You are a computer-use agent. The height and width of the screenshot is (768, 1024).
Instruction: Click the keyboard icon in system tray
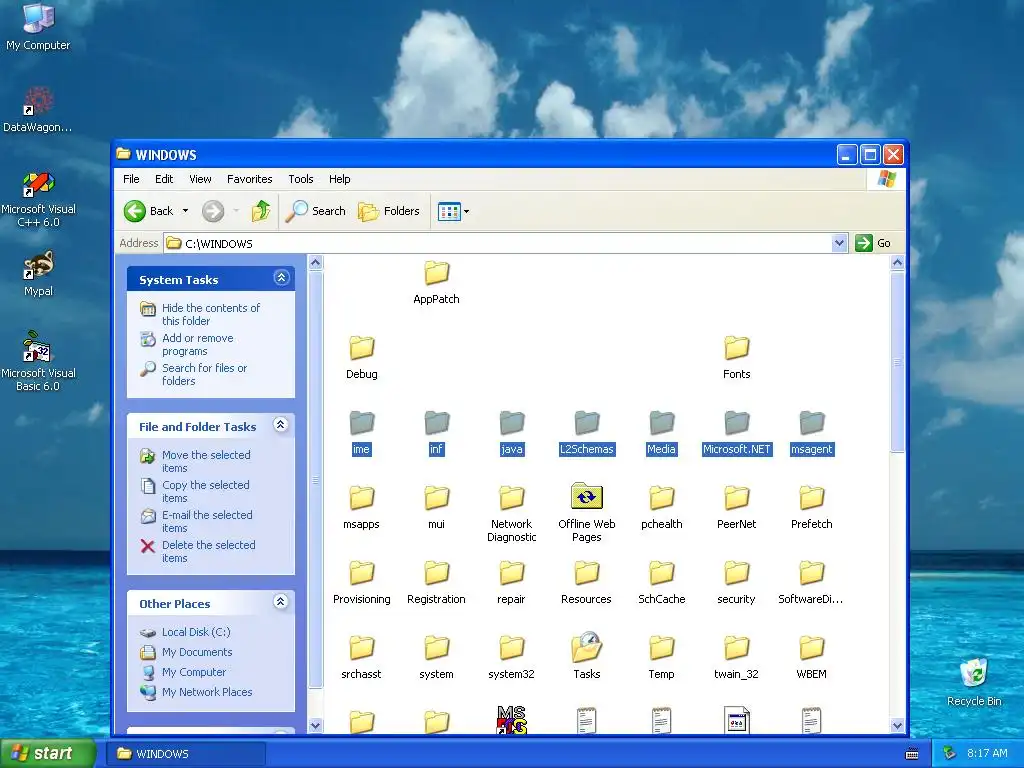click(912, 754)
